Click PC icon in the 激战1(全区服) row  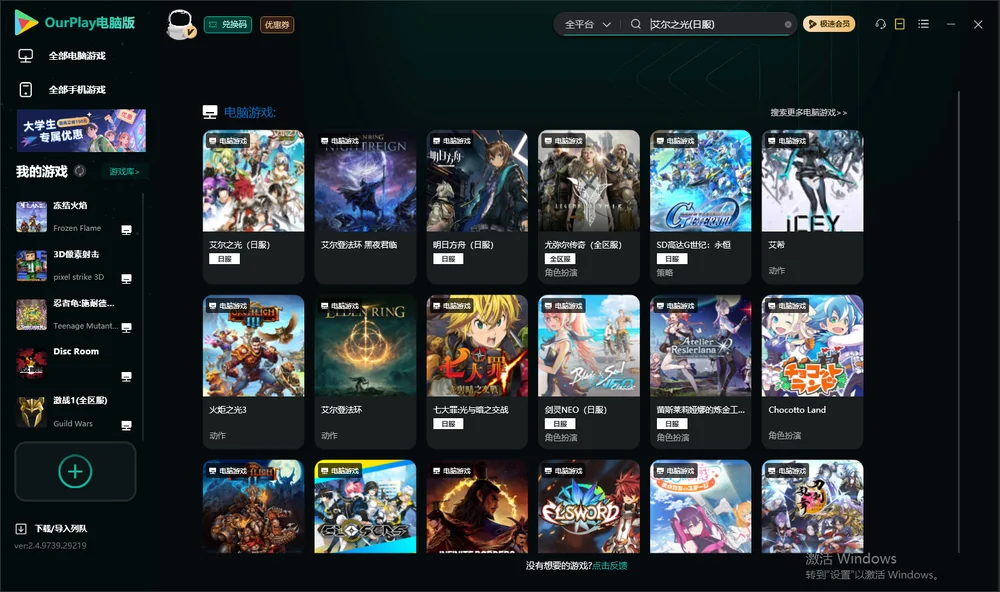(x=126, y=426)
